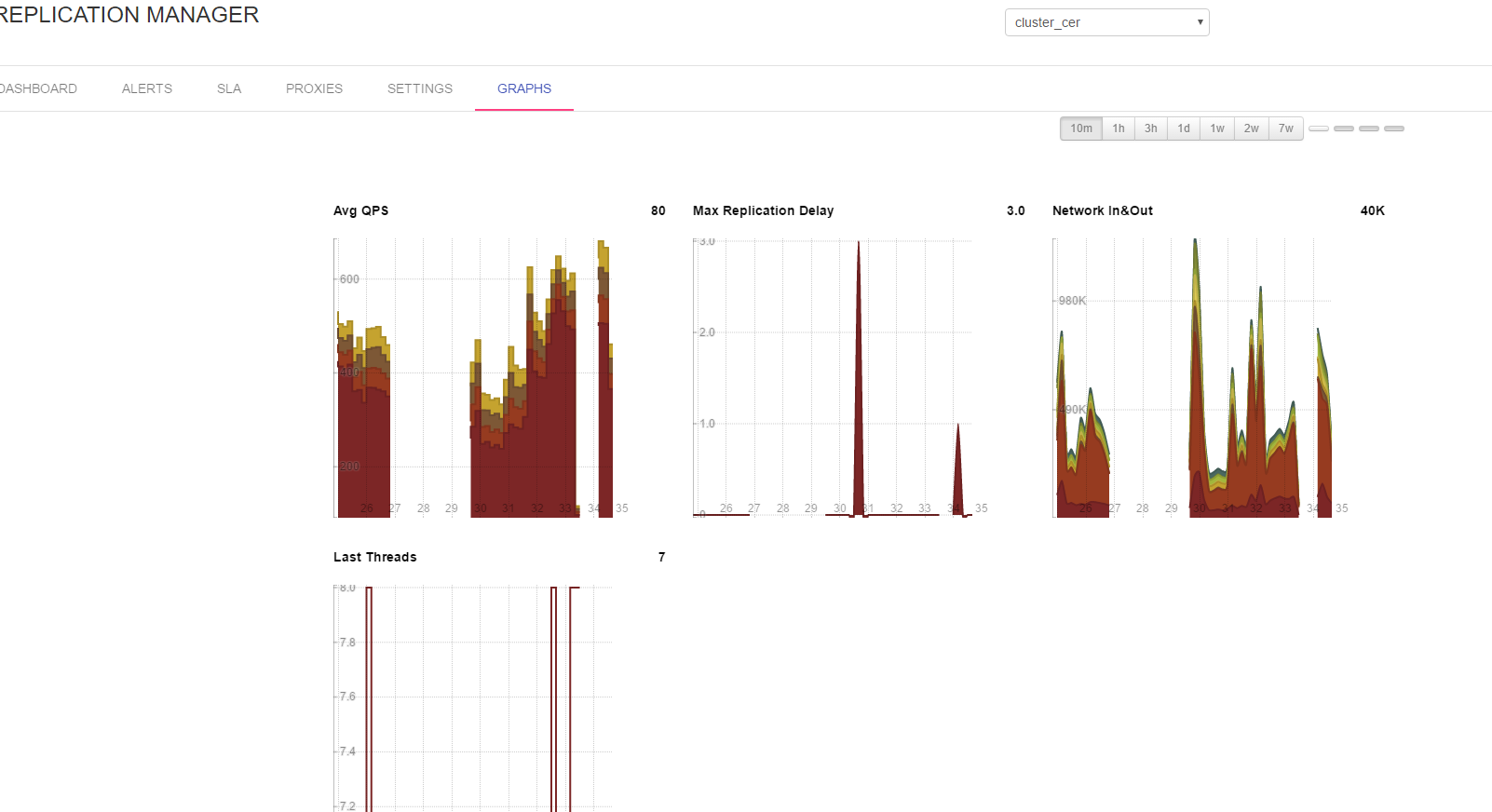Click the white pill-shaped graph size toggle
1492x812 pixels.
1319,129
